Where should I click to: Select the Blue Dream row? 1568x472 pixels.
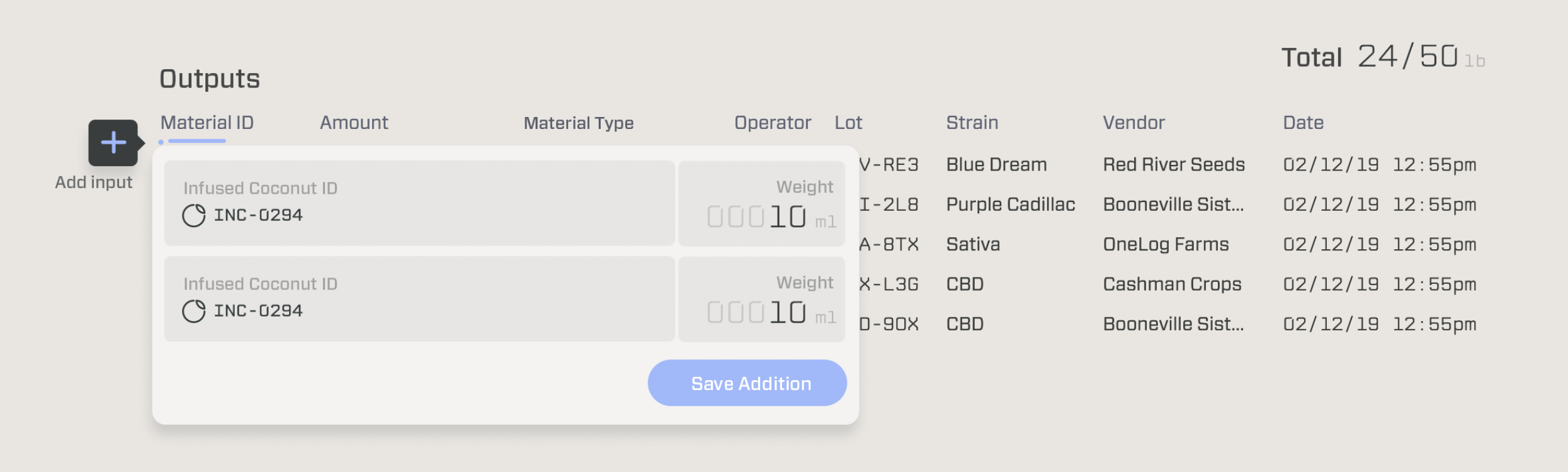click(1168, 165)
